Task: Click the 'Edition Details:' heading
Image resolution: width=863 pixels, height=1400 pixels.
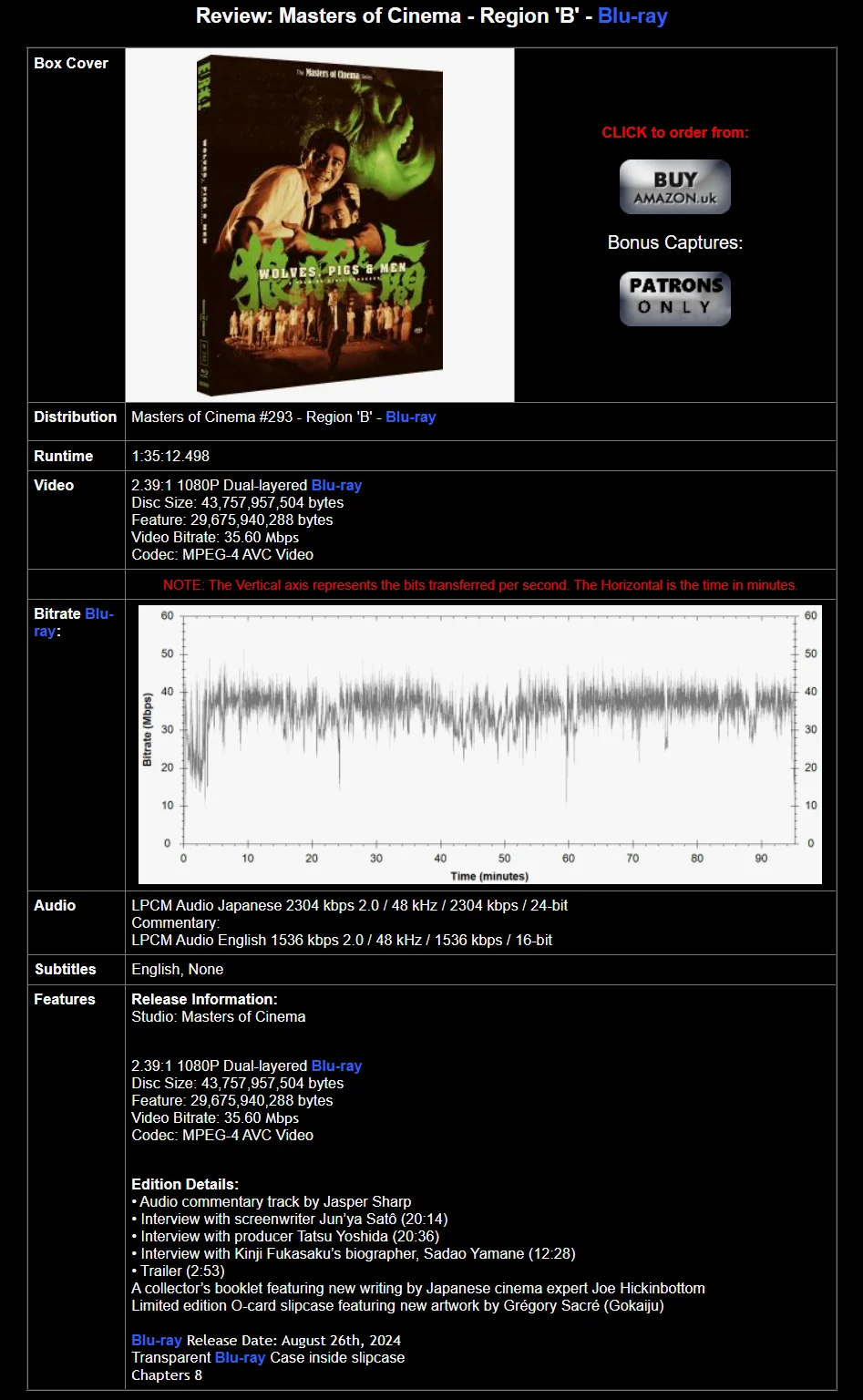Action: coord(185,1184)
